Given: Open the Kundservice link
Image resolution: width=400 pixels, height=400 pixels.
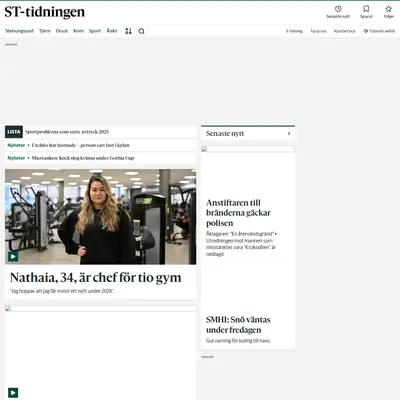Looking at the screenshot, I should (345, 31).
